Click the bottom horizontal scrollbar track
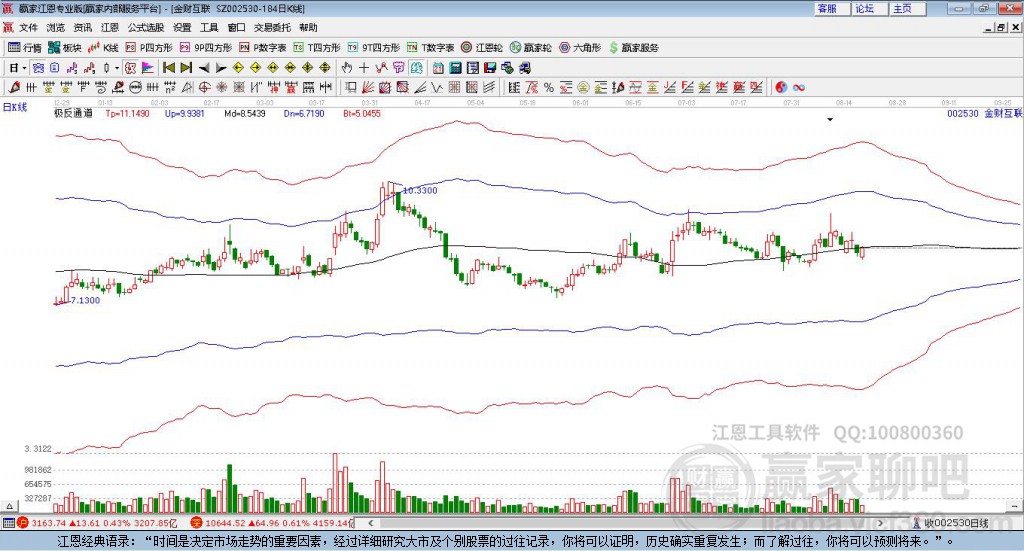 tap(627, 523)
